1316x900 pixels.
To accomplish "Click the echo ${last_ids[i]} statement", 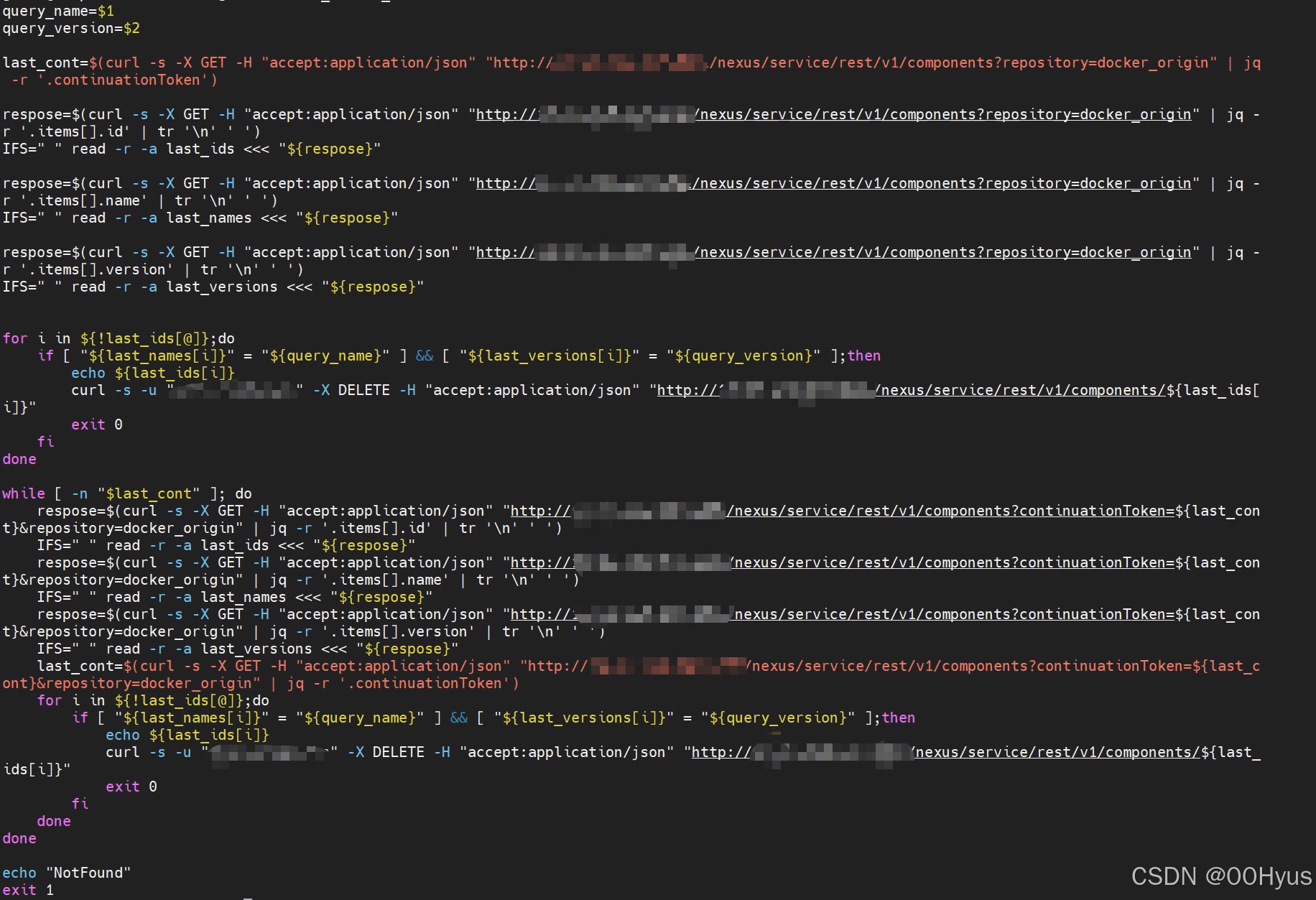I will pos(152,373).
